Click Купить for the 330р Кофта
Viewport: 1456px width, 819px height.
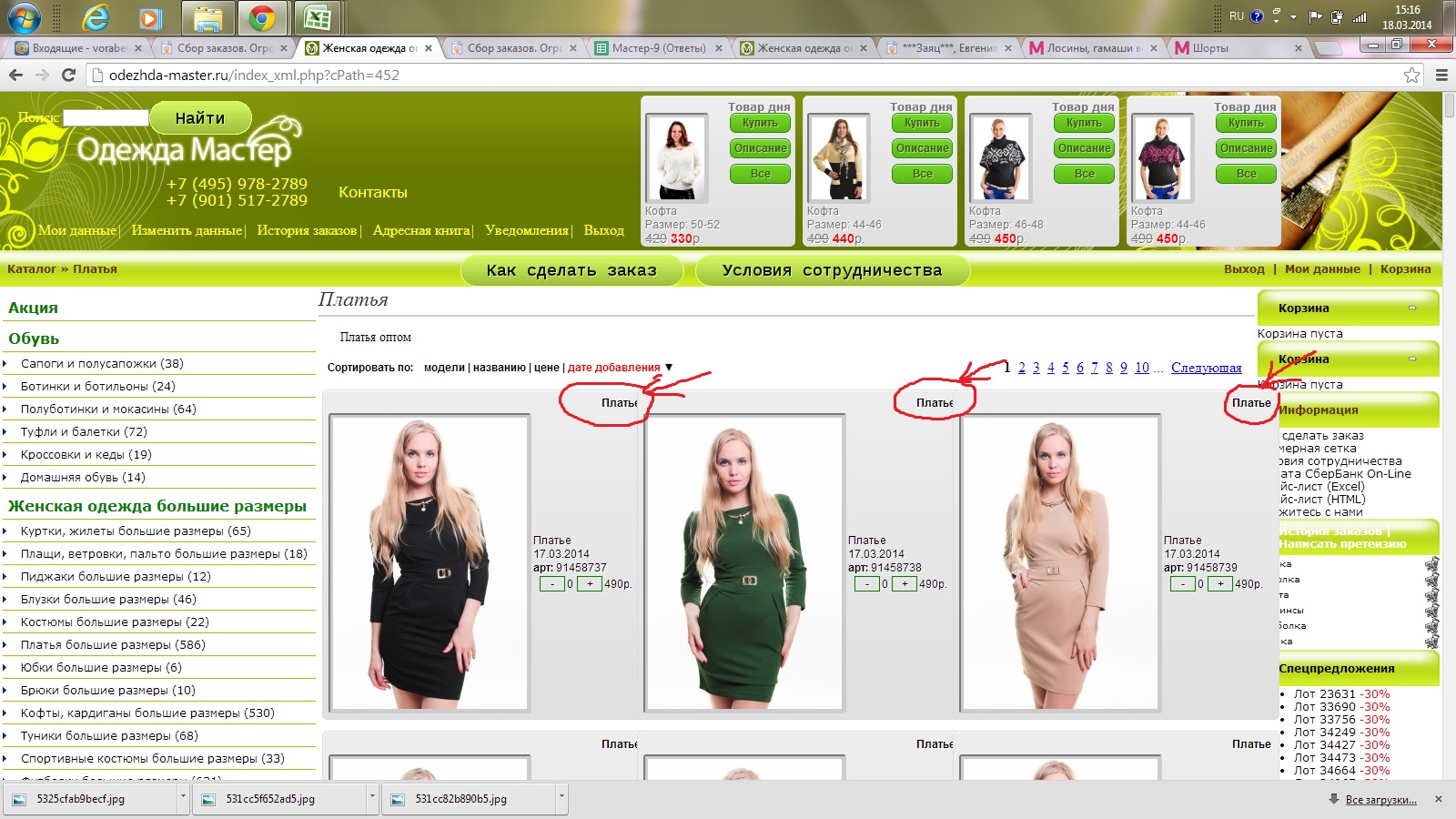pos(760,123)
